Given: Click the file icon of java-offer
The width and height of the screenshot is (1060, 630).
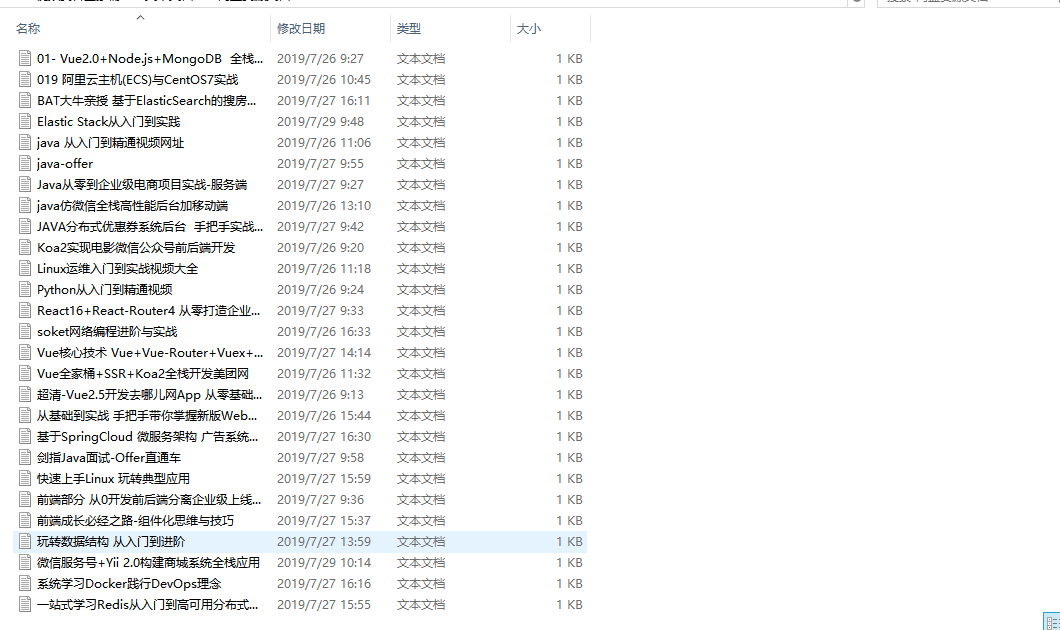Looking at the screenshot, I should click(x=25, y=164).
